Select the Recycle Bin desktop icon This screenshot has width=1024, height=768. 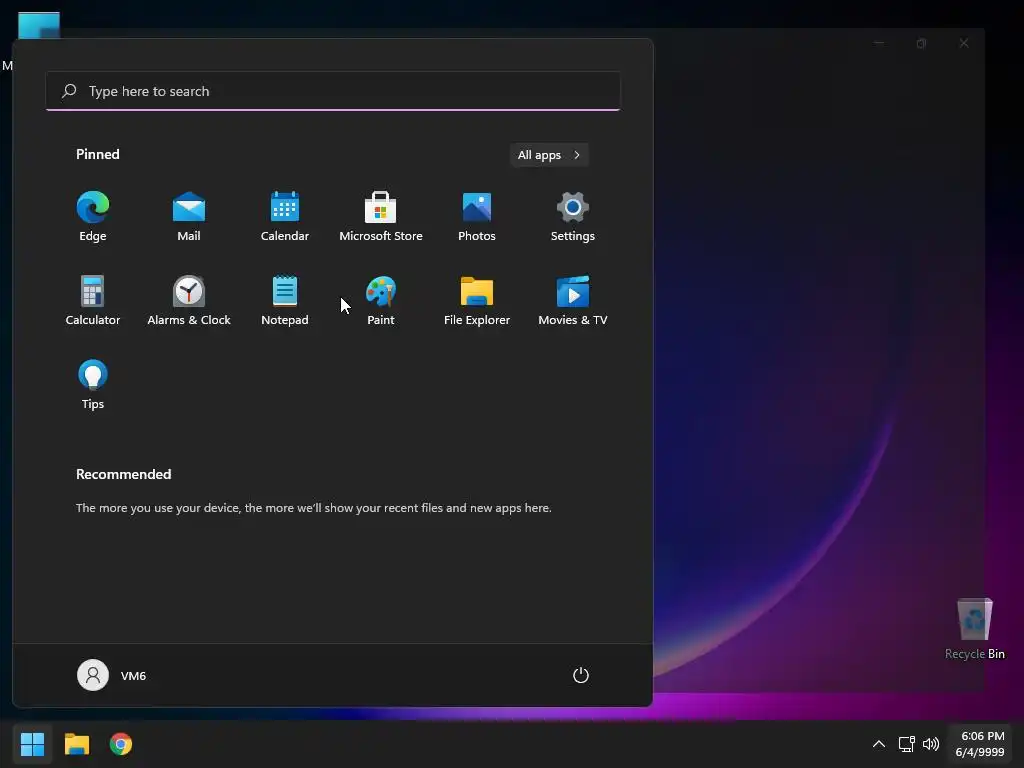click(974, 629)
